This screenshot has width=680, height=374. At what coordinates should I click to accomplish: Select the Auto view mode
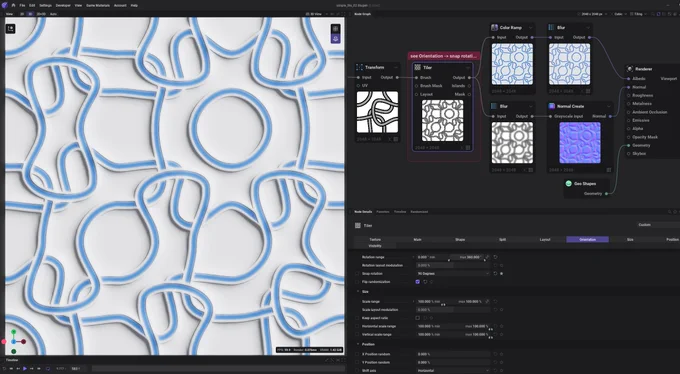[53, 14]
